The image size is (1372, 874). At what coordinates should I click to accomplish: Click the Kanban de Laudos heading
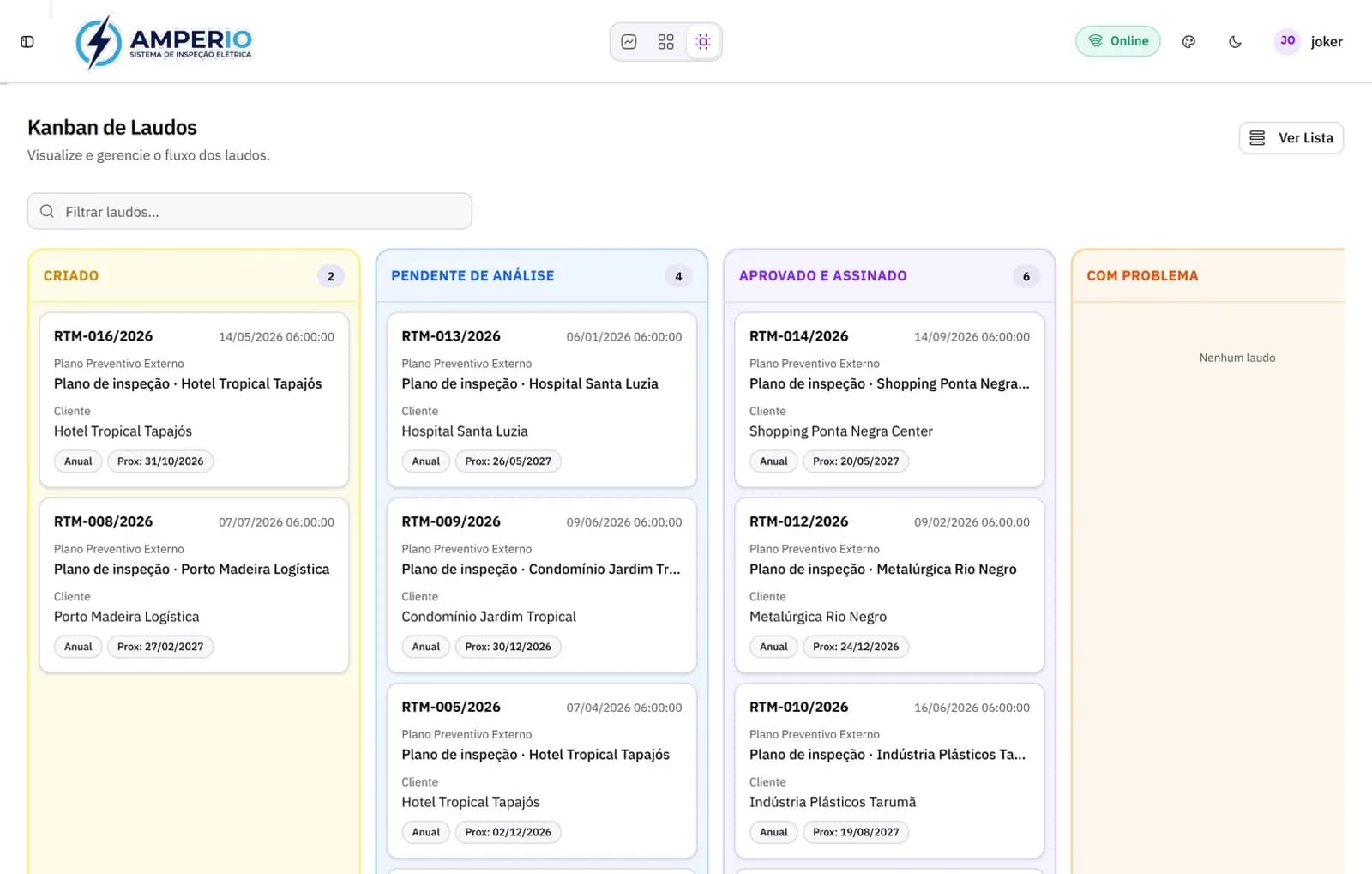[112, 127]
